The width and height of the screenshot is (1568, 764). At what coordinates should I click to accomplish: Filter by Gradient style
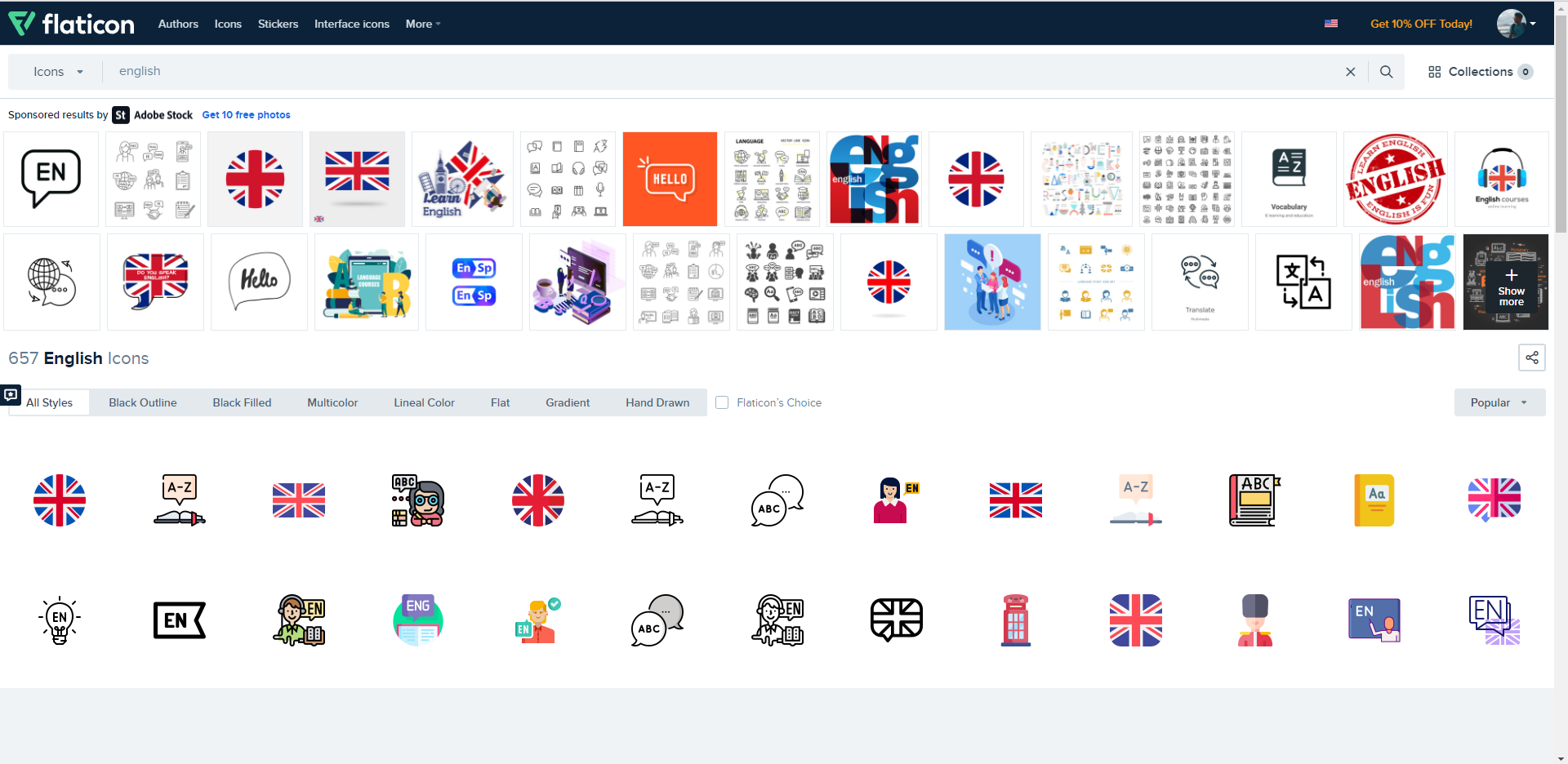point(568,402)
